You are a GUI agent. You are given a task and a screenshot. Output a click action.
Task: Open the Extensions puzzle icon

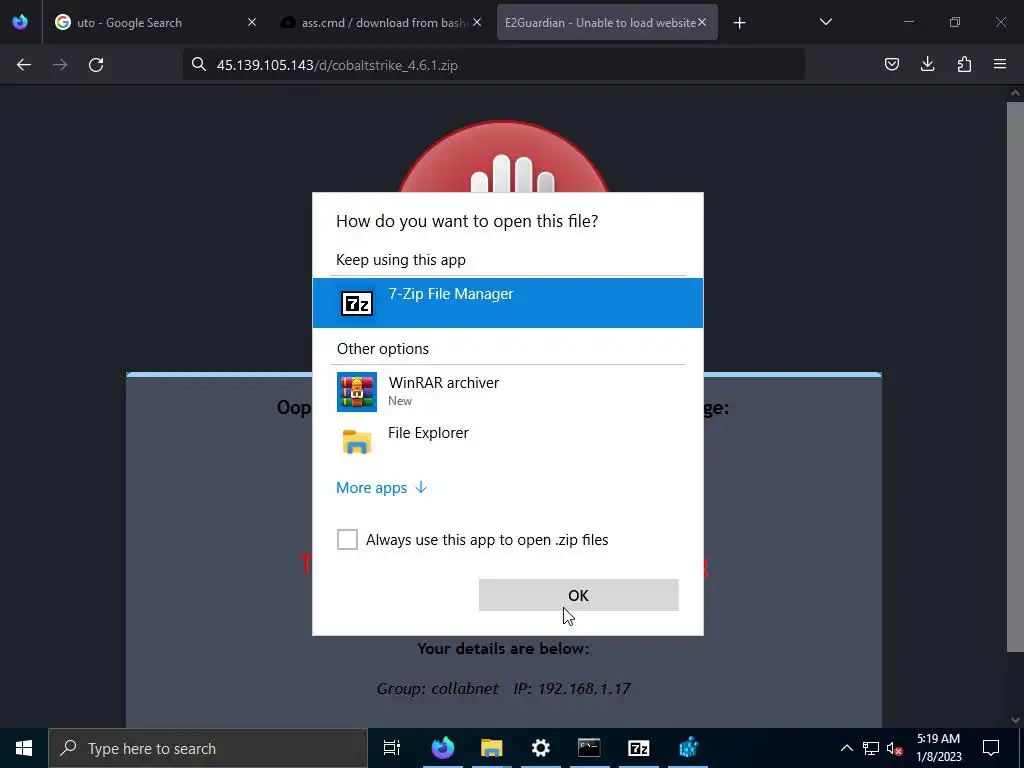coord(964,64)
